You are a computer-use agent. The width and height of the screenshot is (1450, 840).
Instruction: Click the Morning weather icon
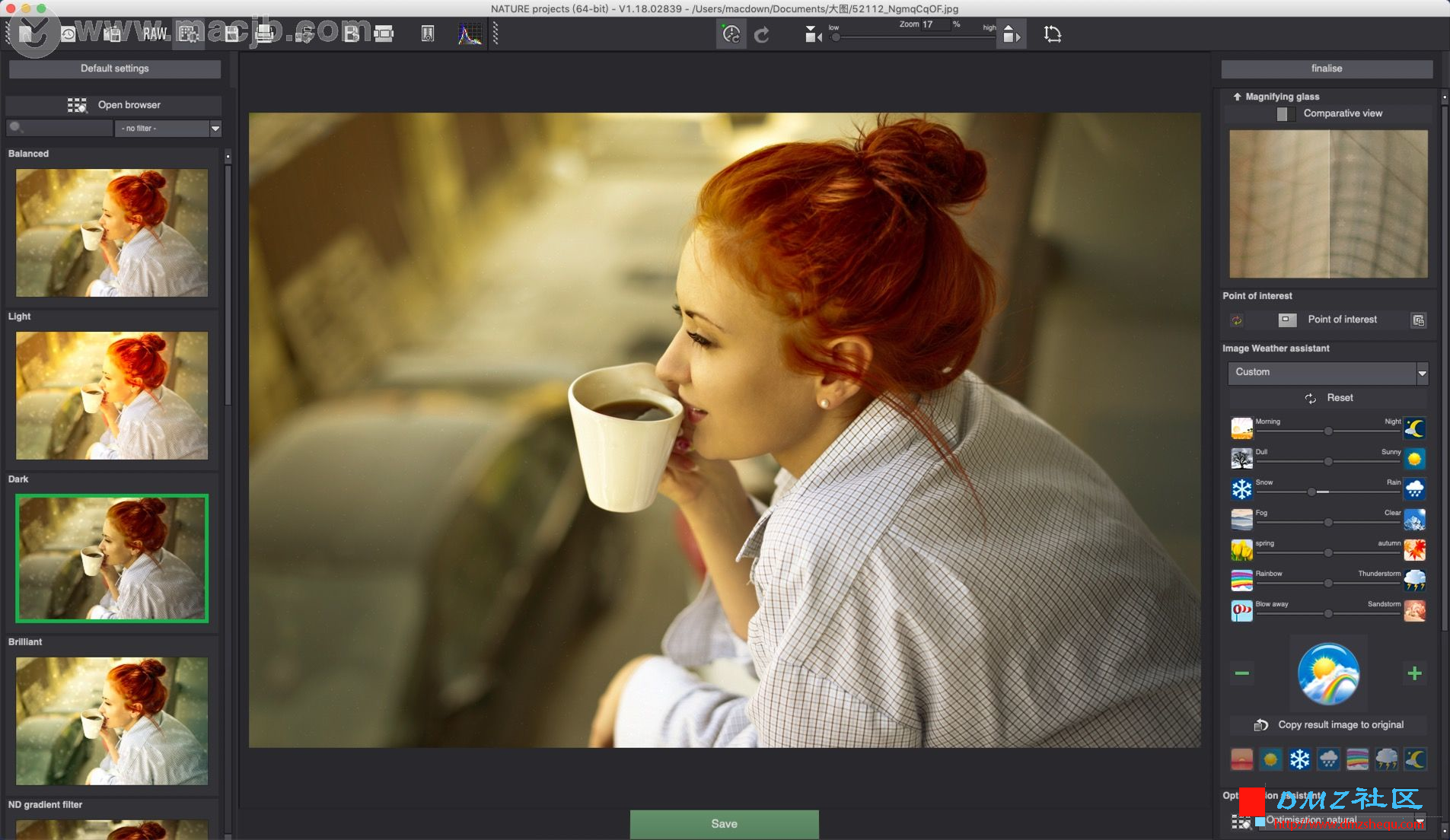coord(1241,428)
